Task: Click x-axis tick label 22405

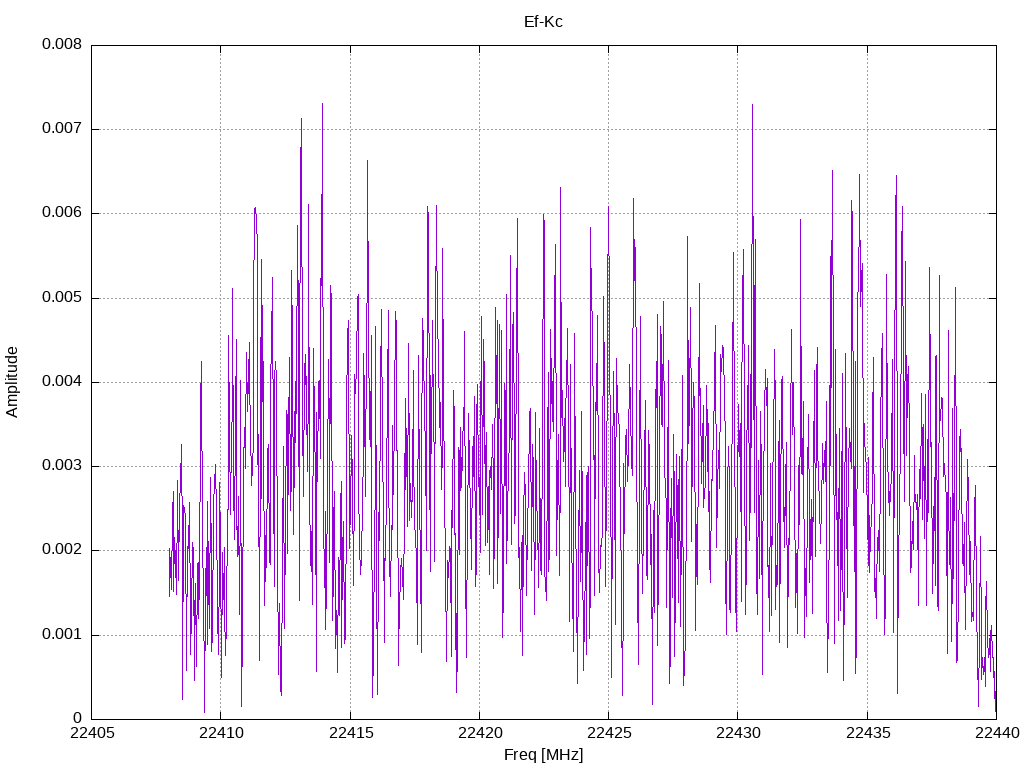Action: tap(91, 733)
